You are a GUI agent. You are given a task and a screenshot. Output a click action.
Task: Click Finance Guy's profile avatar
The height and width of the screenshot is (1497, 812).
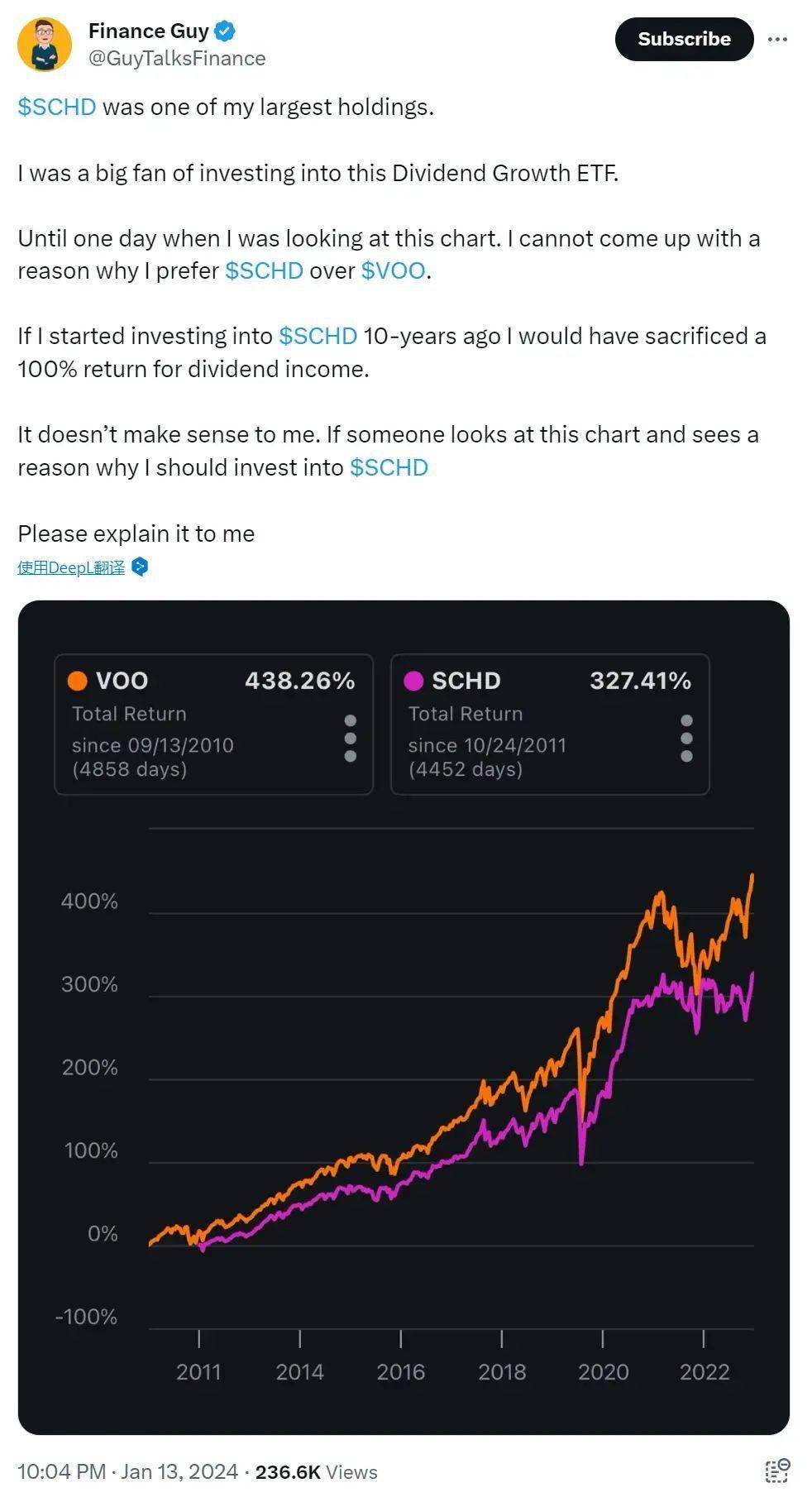click(x=45, y=45)
